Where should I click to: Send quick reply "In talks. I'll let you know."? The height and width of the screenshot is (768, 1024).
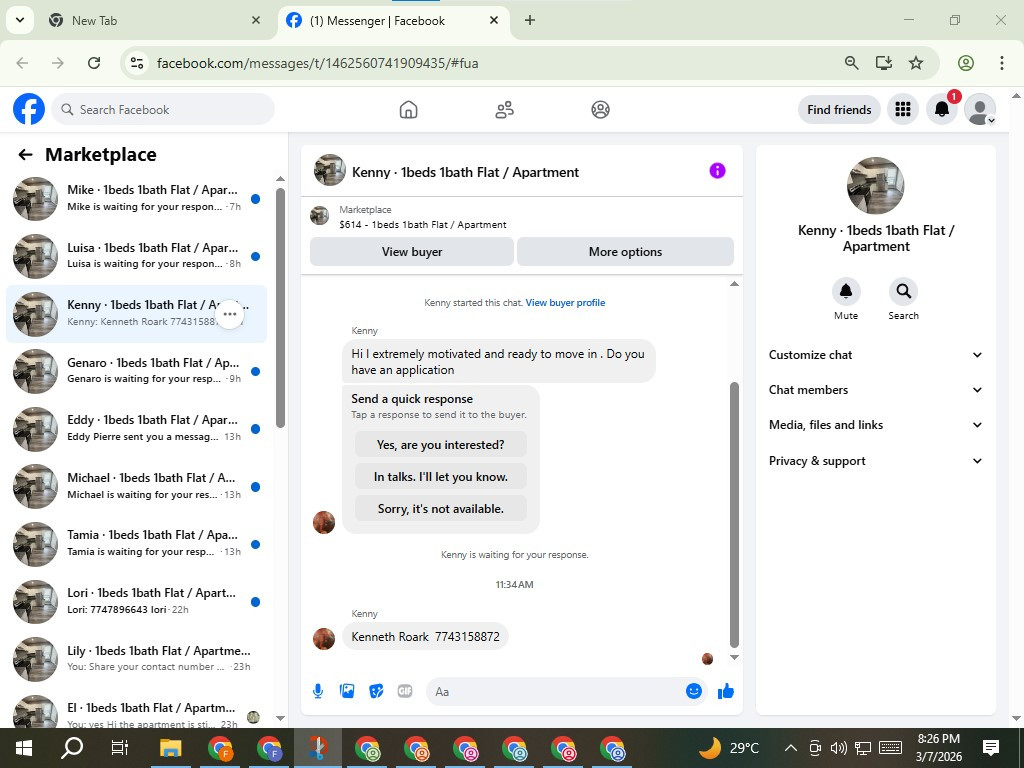(x=441, y=477)
